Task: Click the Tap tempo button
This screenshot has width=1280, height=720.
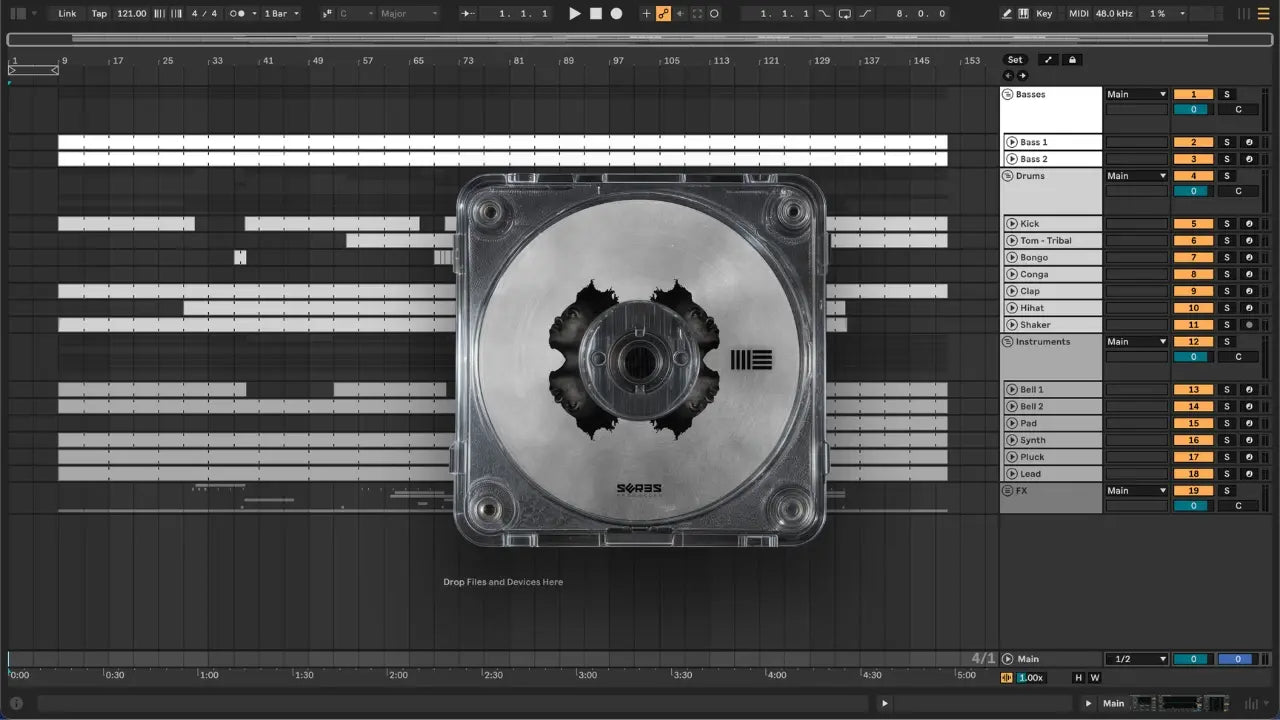Action: pos(99,14)
